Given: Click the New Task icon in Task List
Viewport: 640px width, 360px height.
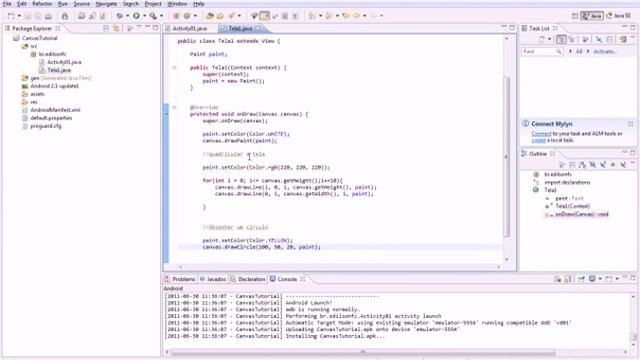Looking at the screenshot, I should [542, 39].
